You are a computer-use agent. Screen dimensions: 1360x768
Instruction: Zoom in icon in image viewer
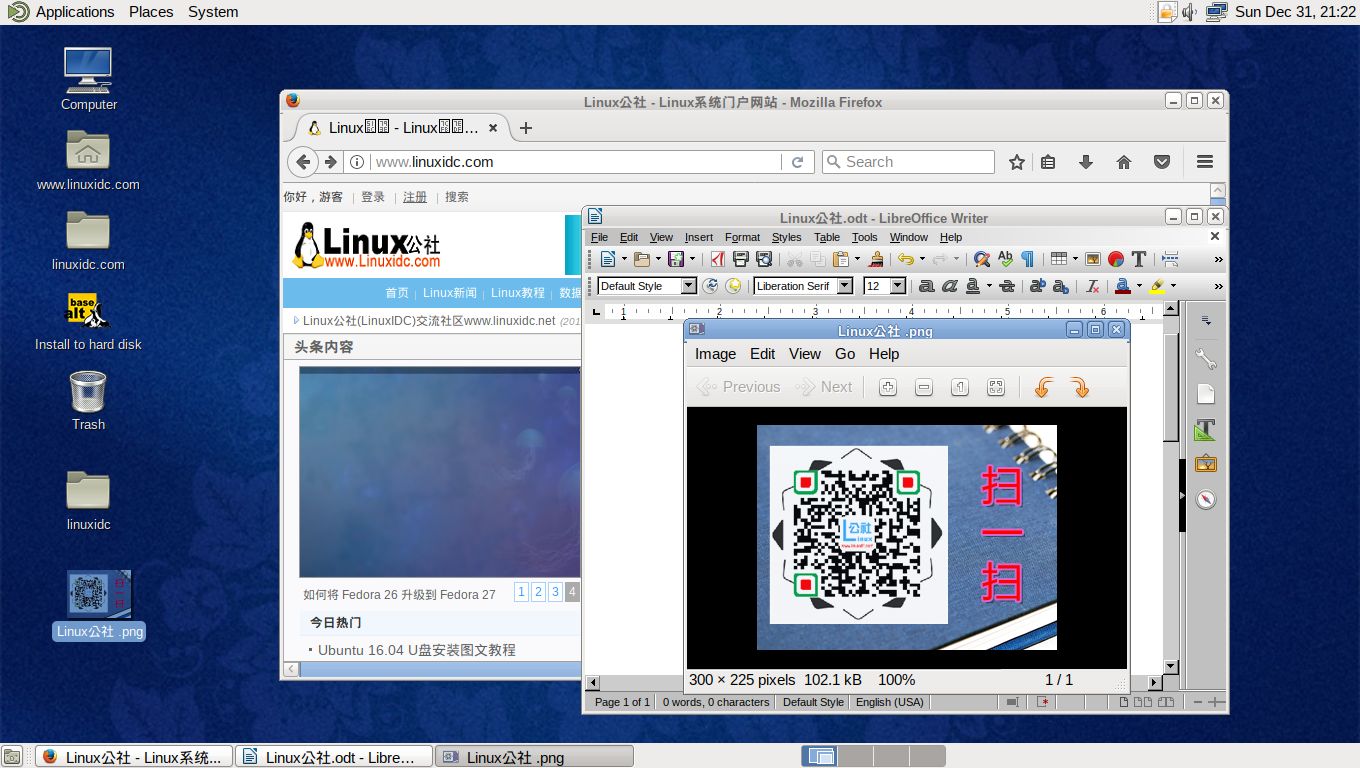click(887, 387)
